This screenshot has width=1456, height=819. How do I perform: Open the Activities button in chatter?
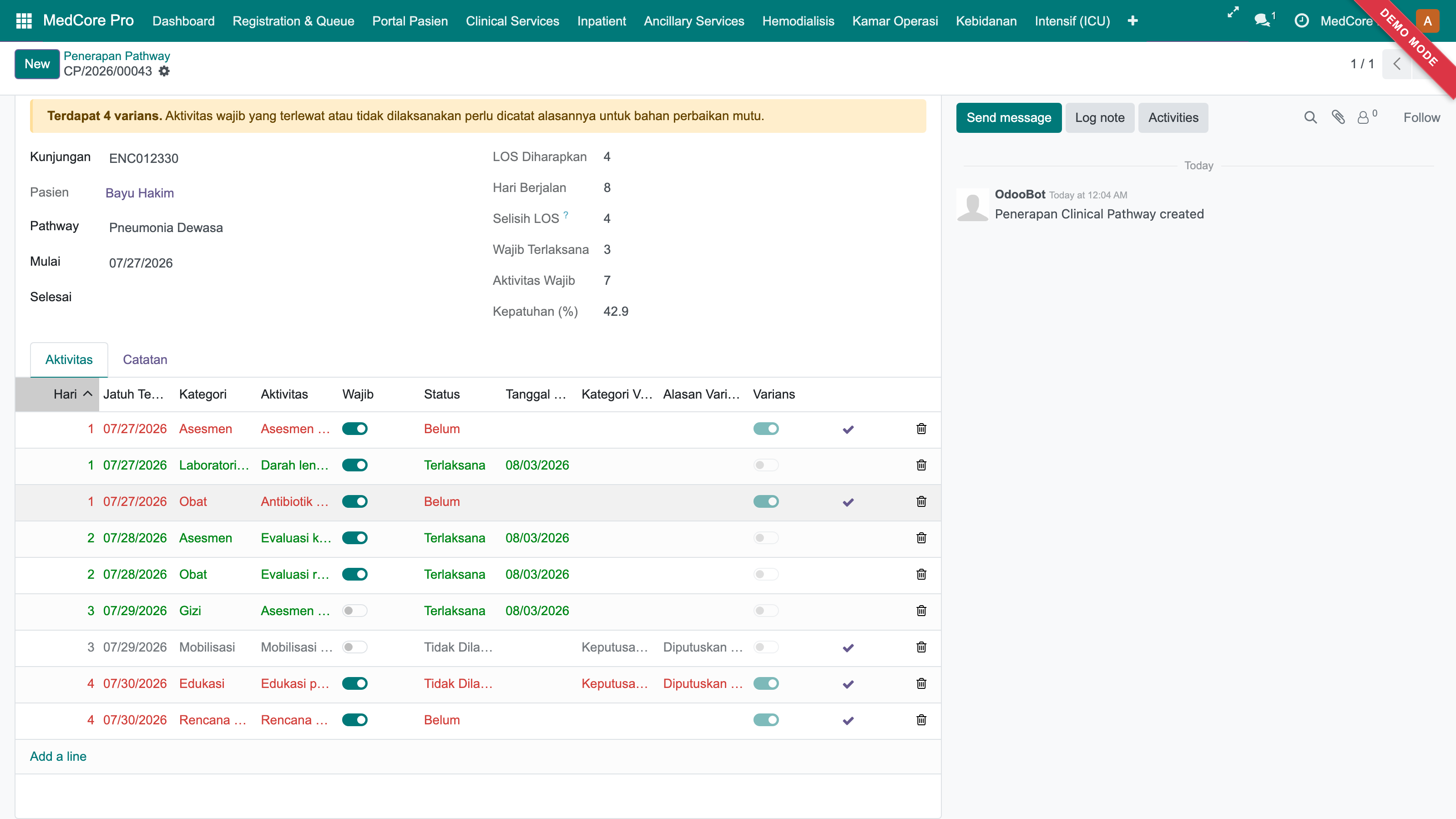[x=1173, y=117]
